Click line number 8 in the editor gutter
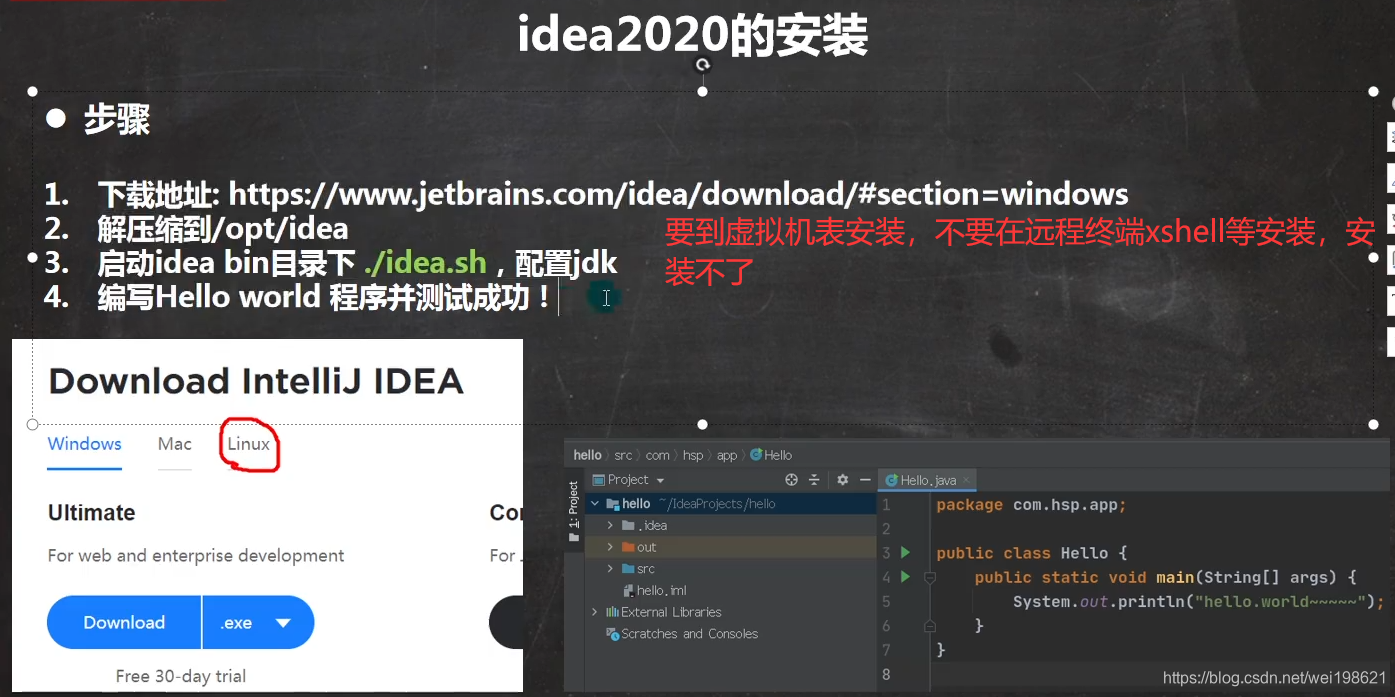Screen dimensions: 1395x697 coord(886,674)
